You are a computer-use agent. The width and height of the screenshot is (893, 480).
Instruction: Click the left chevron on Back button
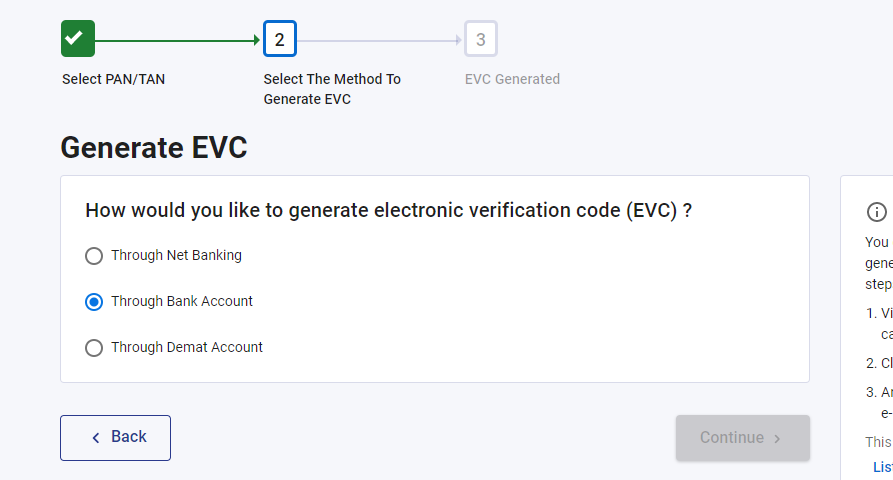[x=96, y=438]
